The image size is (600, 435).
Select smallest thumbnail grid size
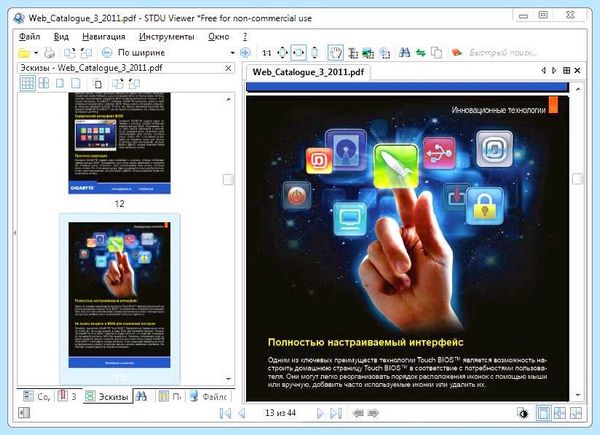coord(28,83)
